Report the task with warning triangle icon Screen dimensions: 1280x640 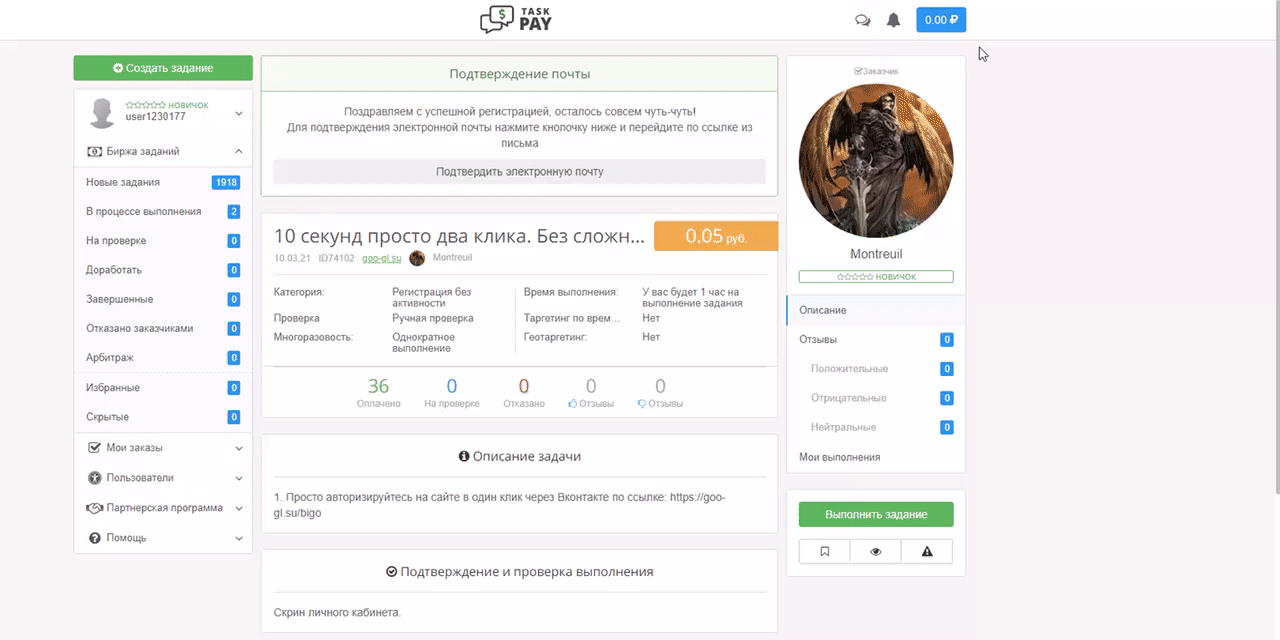[927, 551]
